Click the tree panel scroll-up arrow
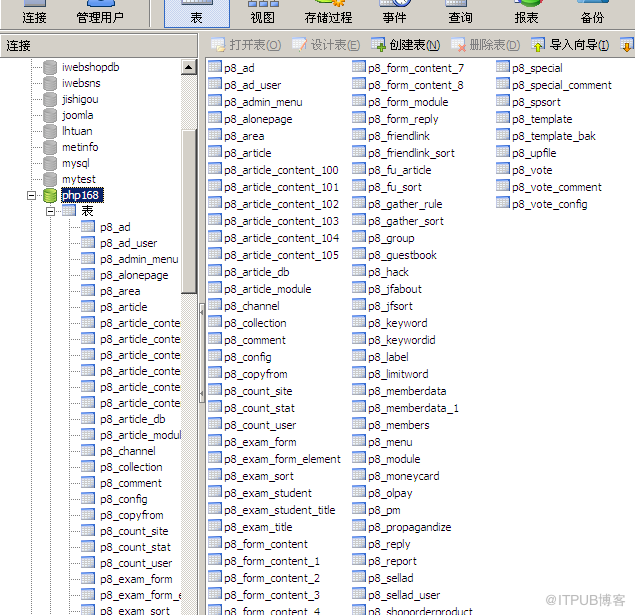Viewport: 635px width, 615px height. [x=189, y=67]
